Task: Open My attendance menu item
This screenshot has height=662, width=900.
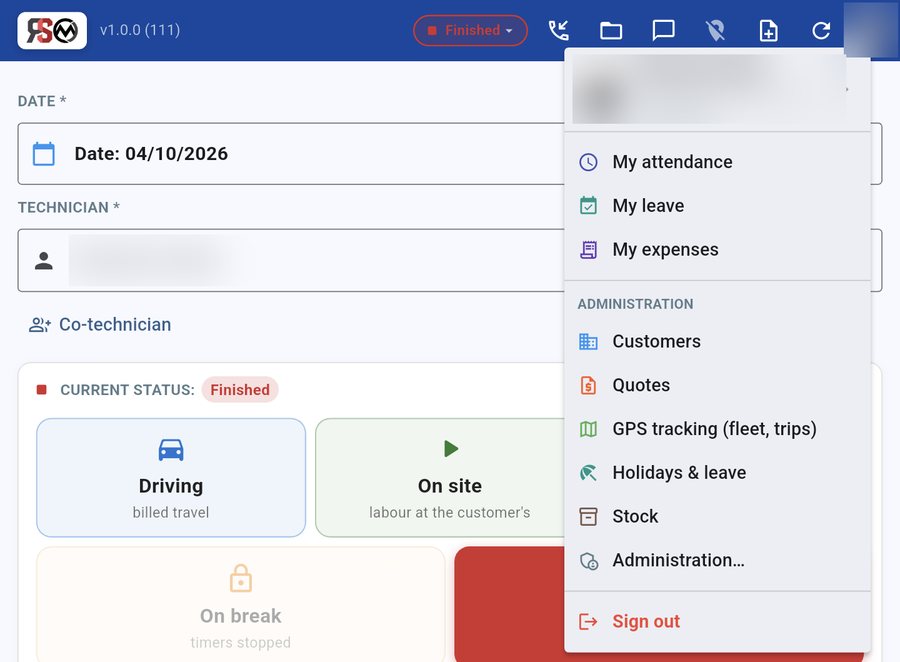Action: click(x=717, y=162)
